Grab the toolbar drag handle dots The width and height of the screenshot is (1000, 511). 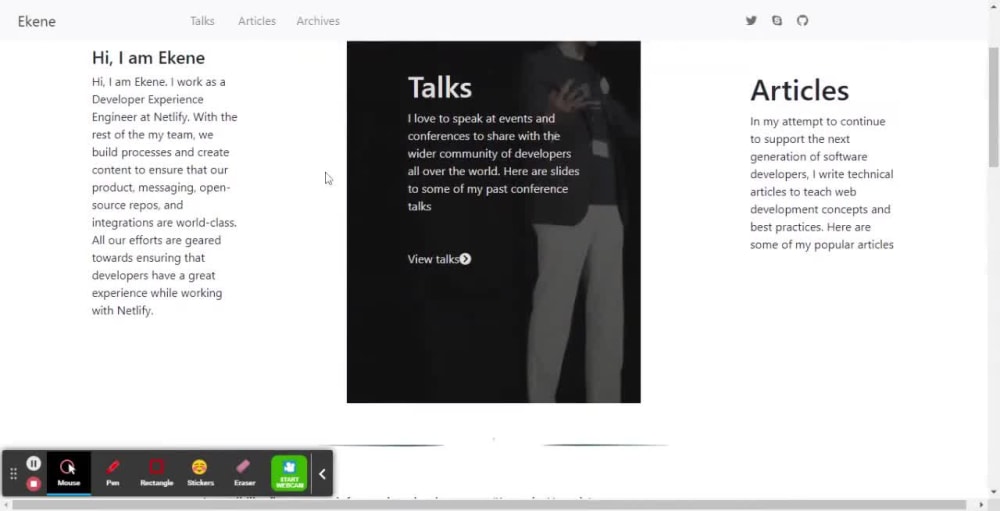coord(13,473)
